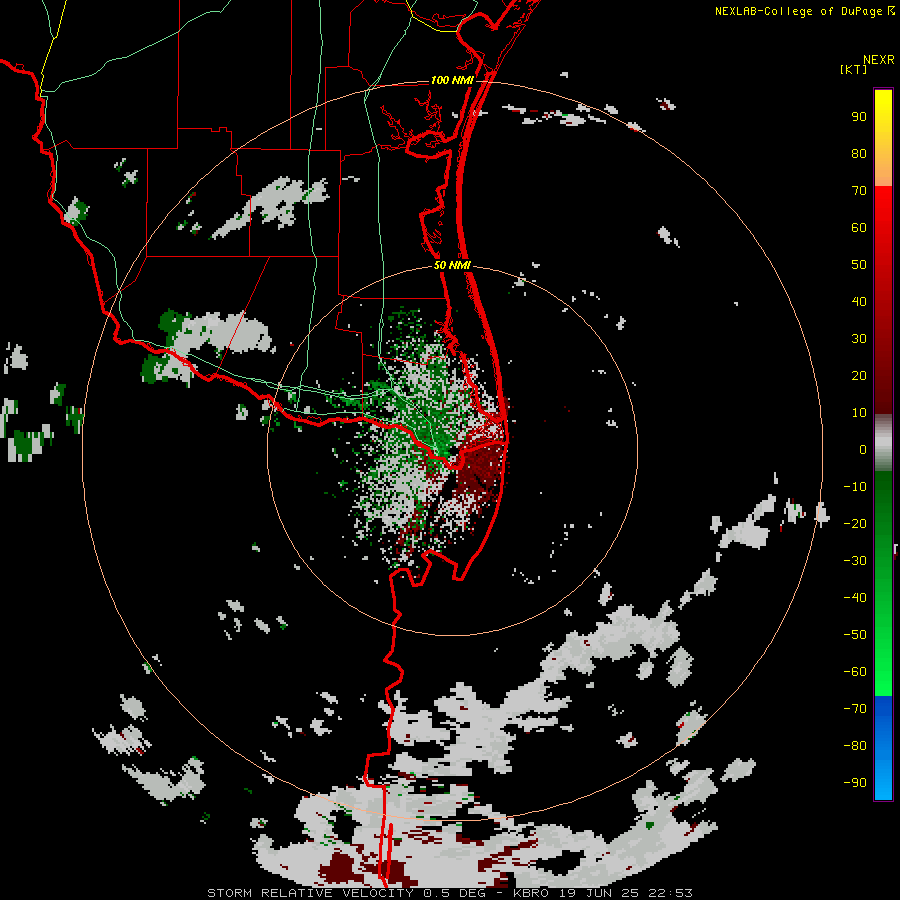Click the -90 value on the velocity scale
900x900 pixels.
855,782
